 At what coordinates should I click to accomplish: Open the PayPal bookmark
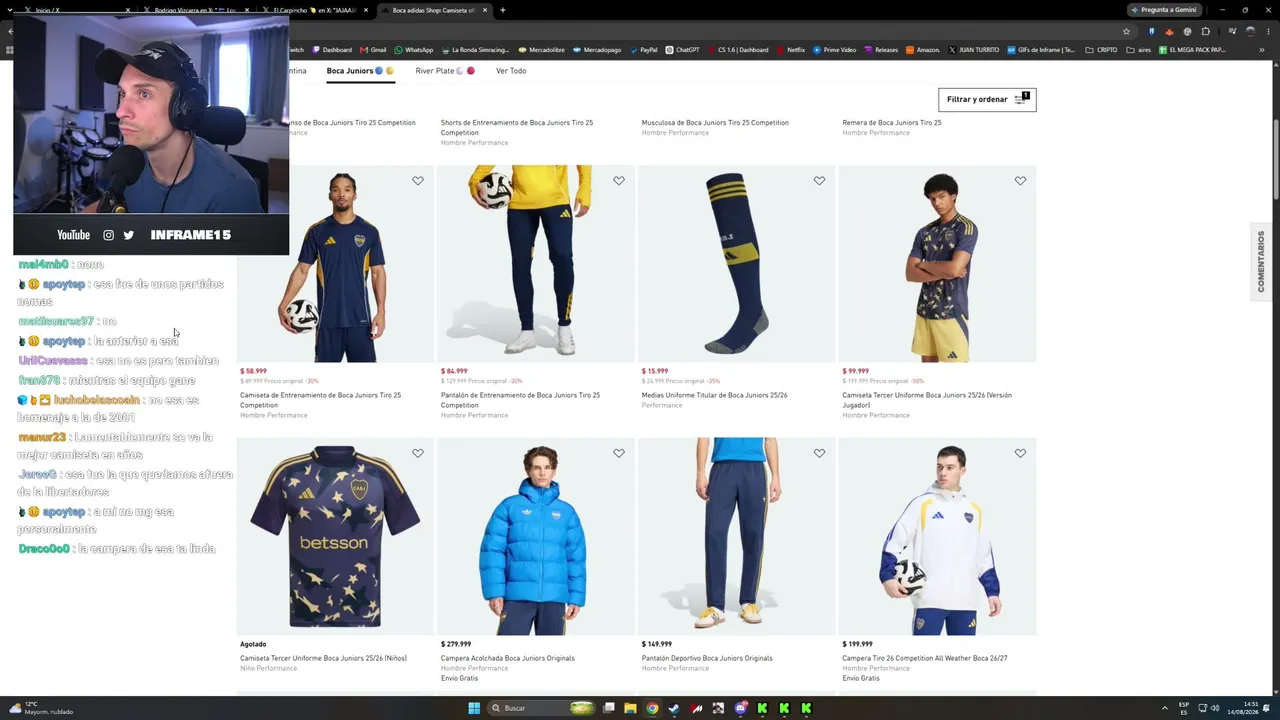coord(643,50)
